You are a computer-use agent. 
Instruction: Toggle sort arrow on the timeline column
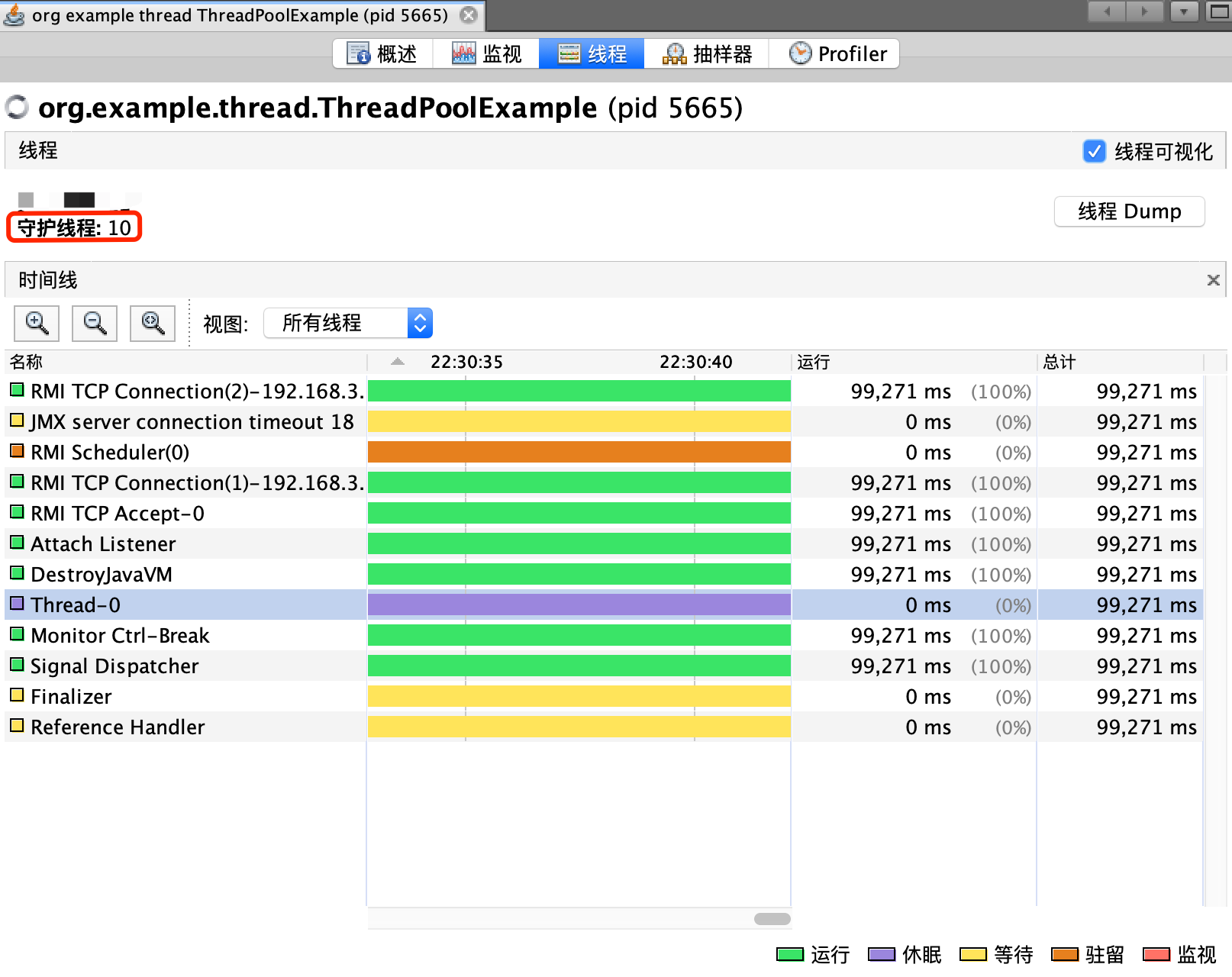[398, 362]
